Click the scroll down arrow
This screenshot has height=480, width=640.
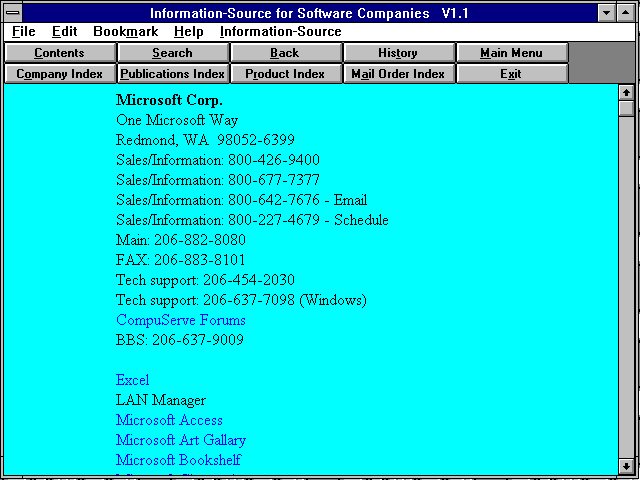click(626, 465)
